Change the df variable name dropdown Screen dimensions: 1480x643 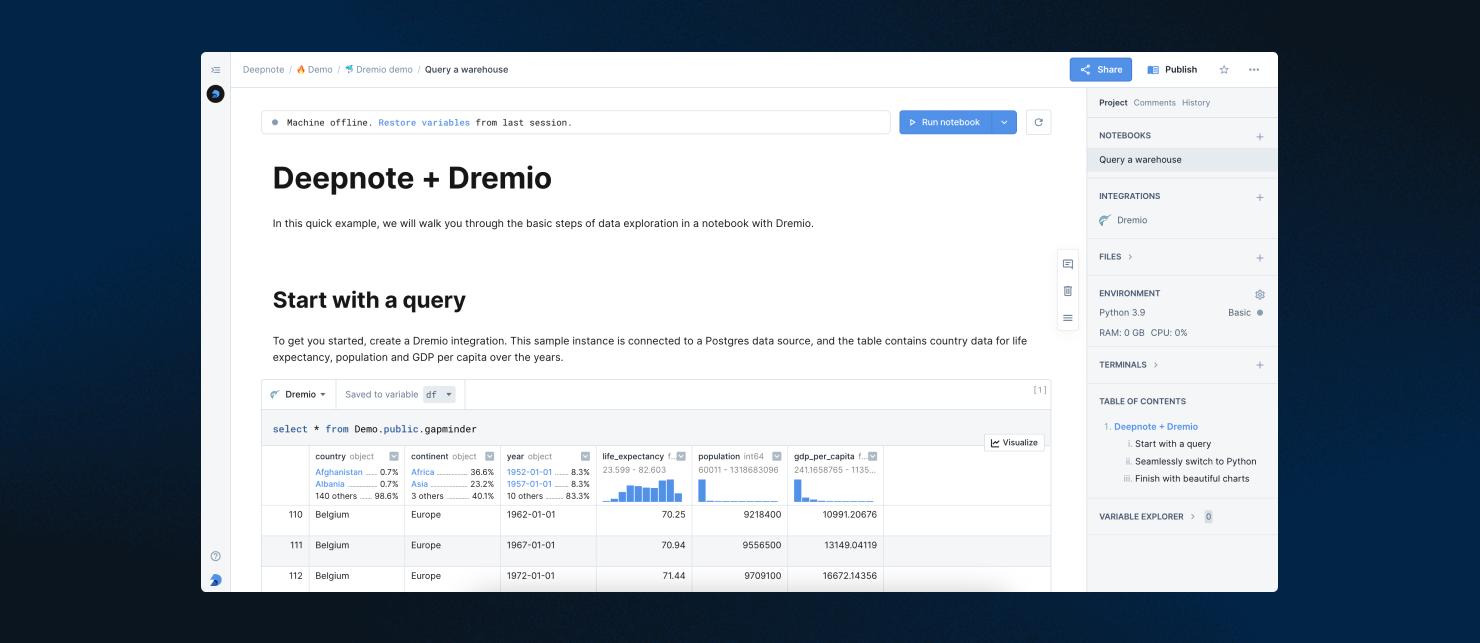[x=439, y=395]
